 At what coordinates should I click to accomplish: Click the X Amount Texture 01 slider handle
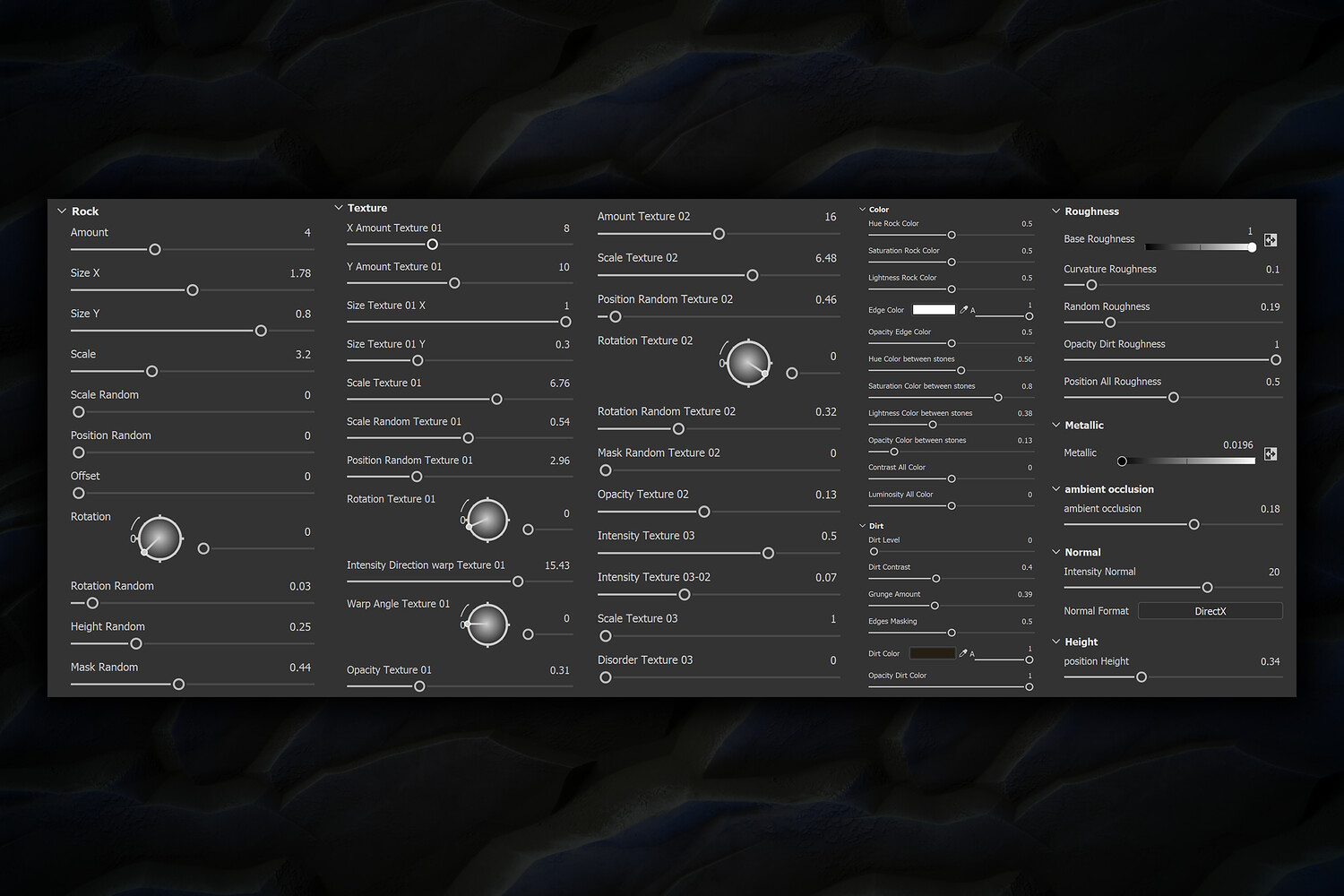(x=433, y=245)
